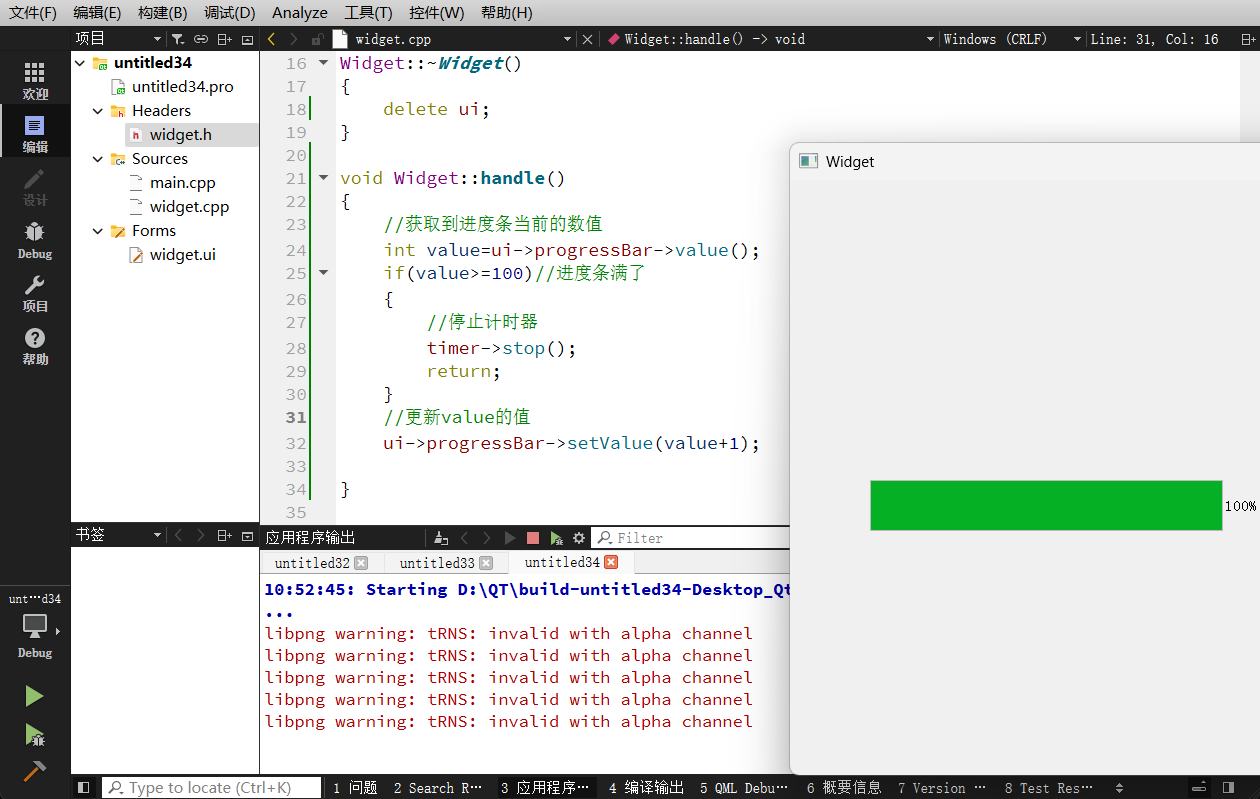Click the progress bar in Widget window
Image resolution: width=1260 pixels, height=799 pixels.
(1046, 505)
